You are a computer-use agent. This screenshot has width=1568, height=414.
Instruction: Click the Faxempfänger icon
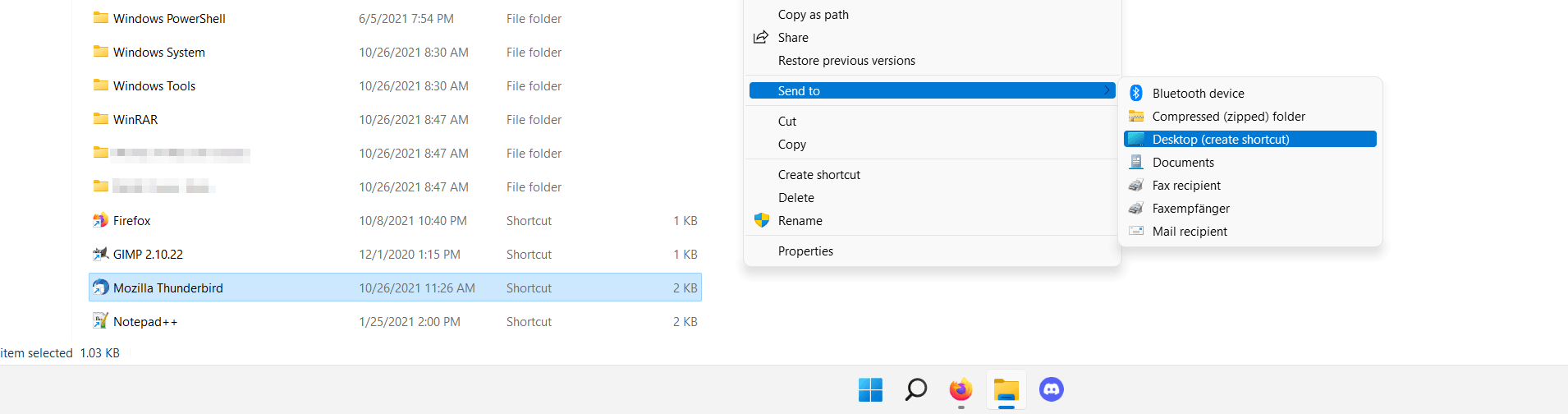click(x=1136, y=208)
